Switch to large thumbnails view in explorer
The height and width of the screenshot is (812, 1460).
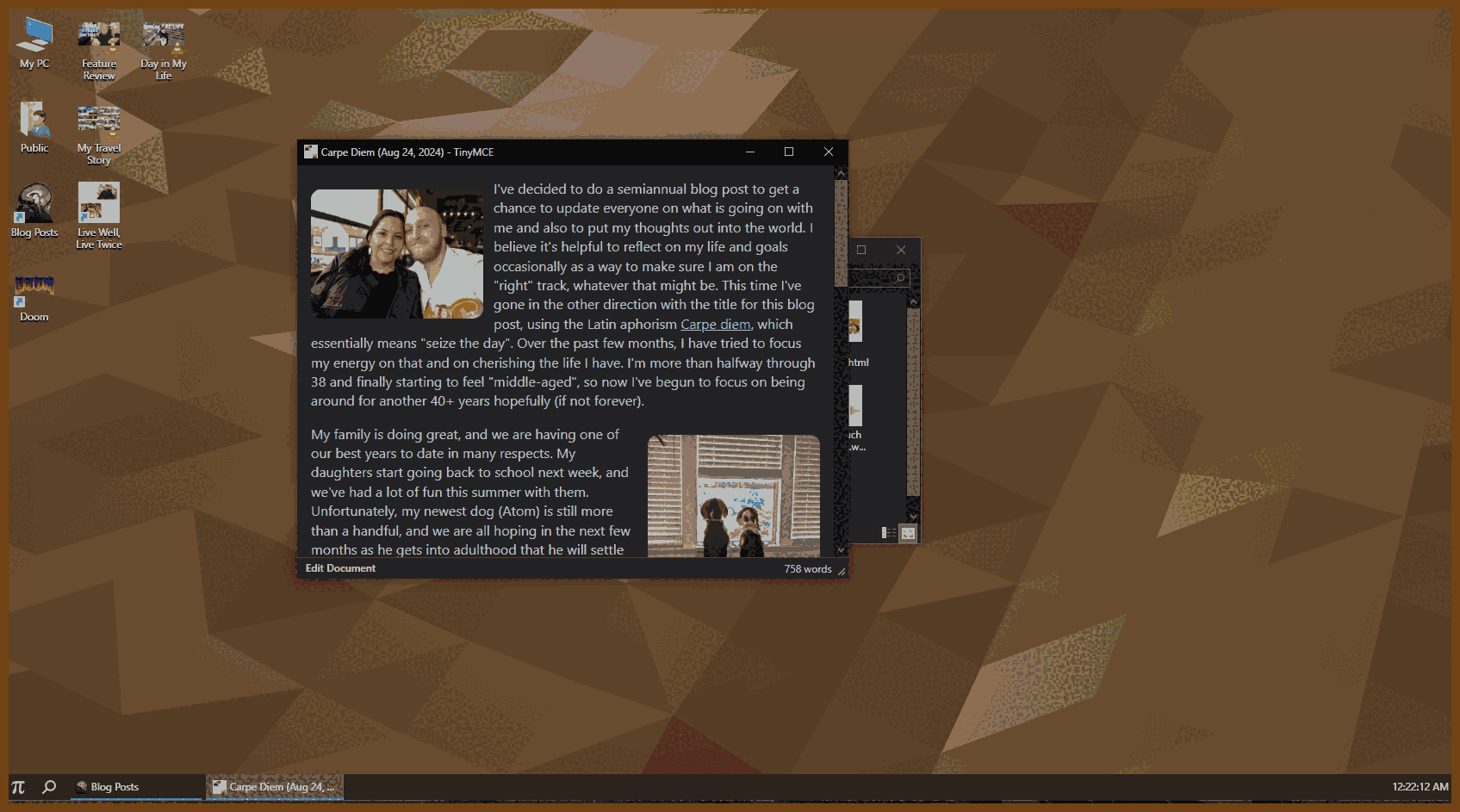pyautogui.click(x=908, y=533)
